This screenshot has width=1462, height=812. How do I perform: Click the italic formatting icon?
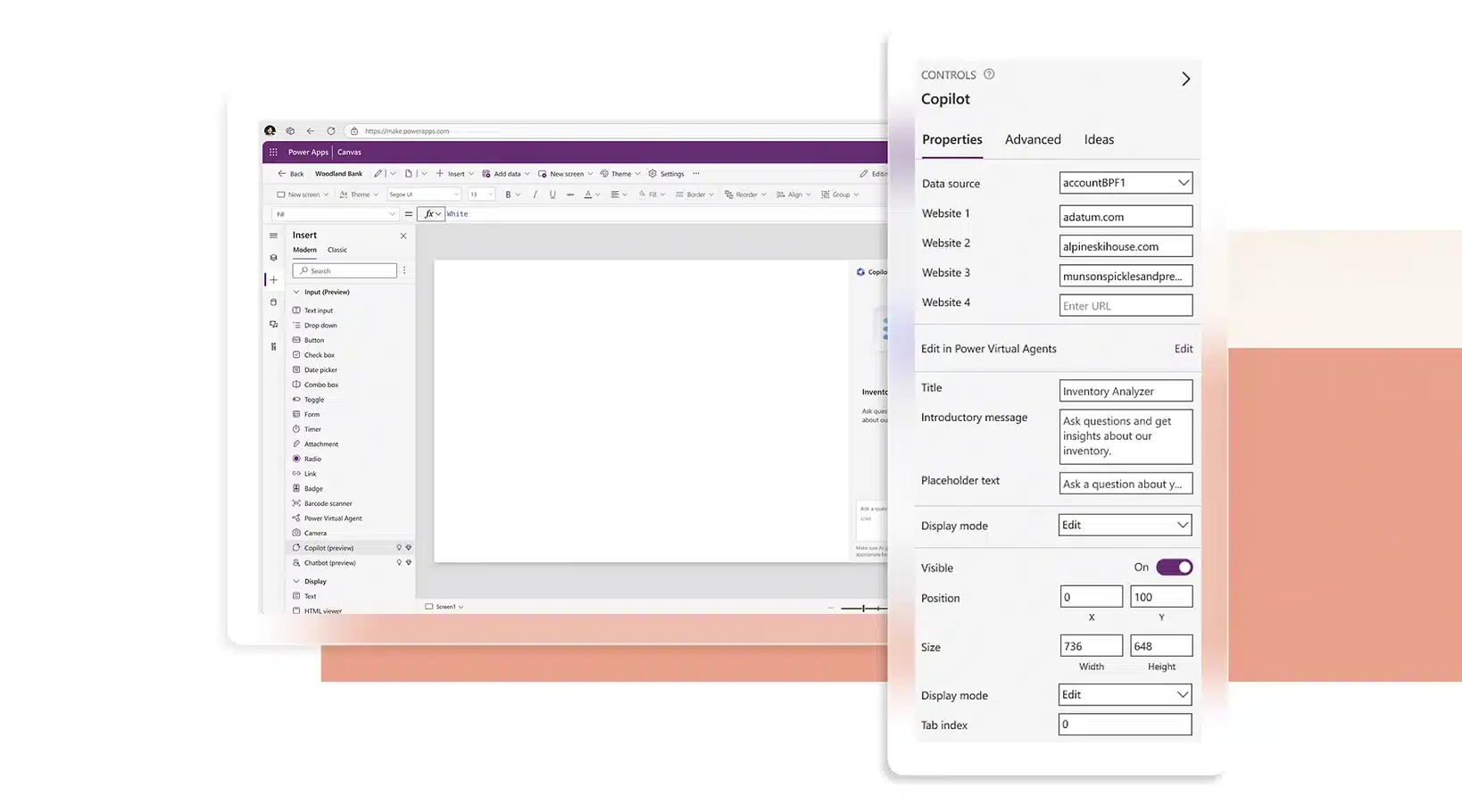[535, 195]
